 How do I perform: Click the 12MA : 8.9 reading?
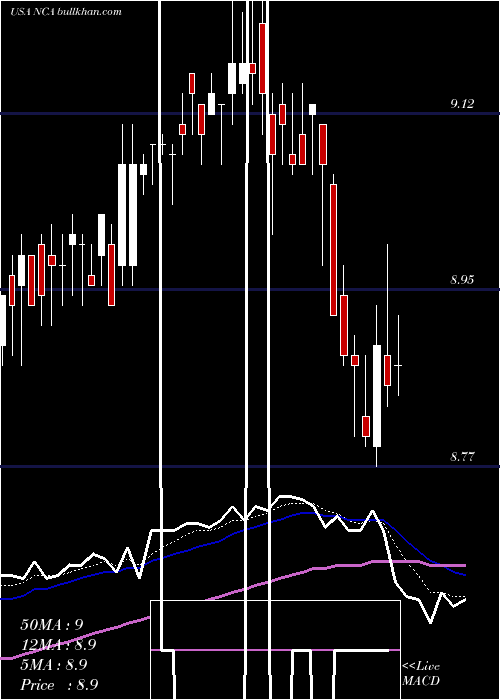[x=58, y=645]
